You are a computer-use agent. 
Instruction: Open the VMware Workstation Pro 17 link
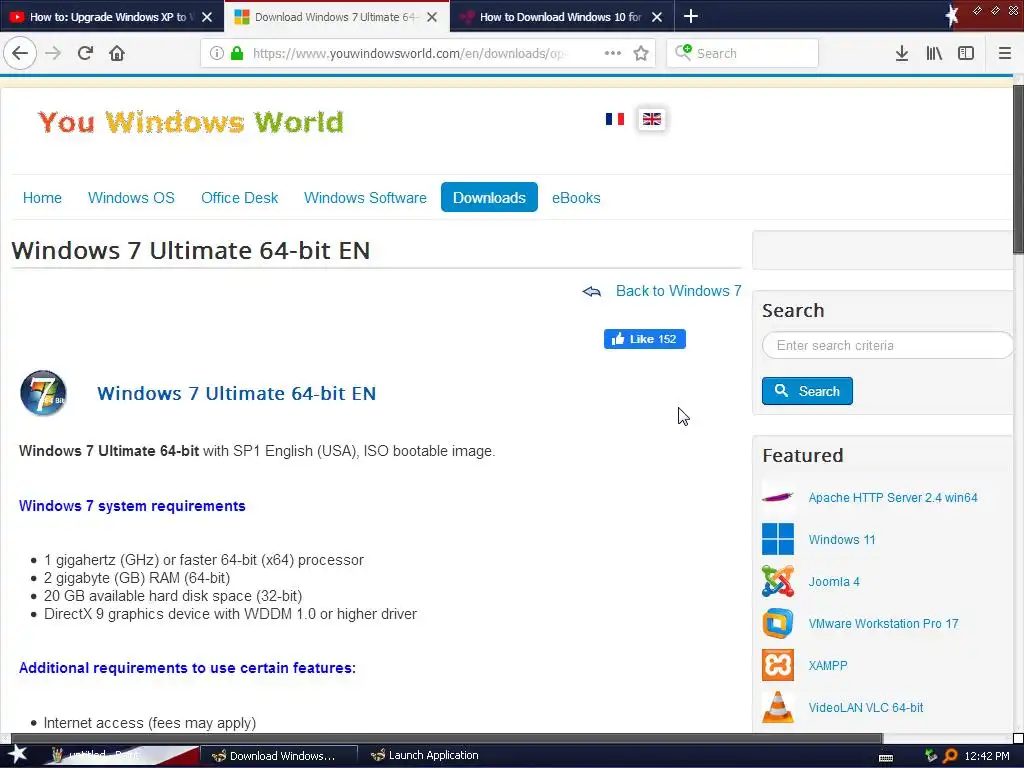point(884,624)
